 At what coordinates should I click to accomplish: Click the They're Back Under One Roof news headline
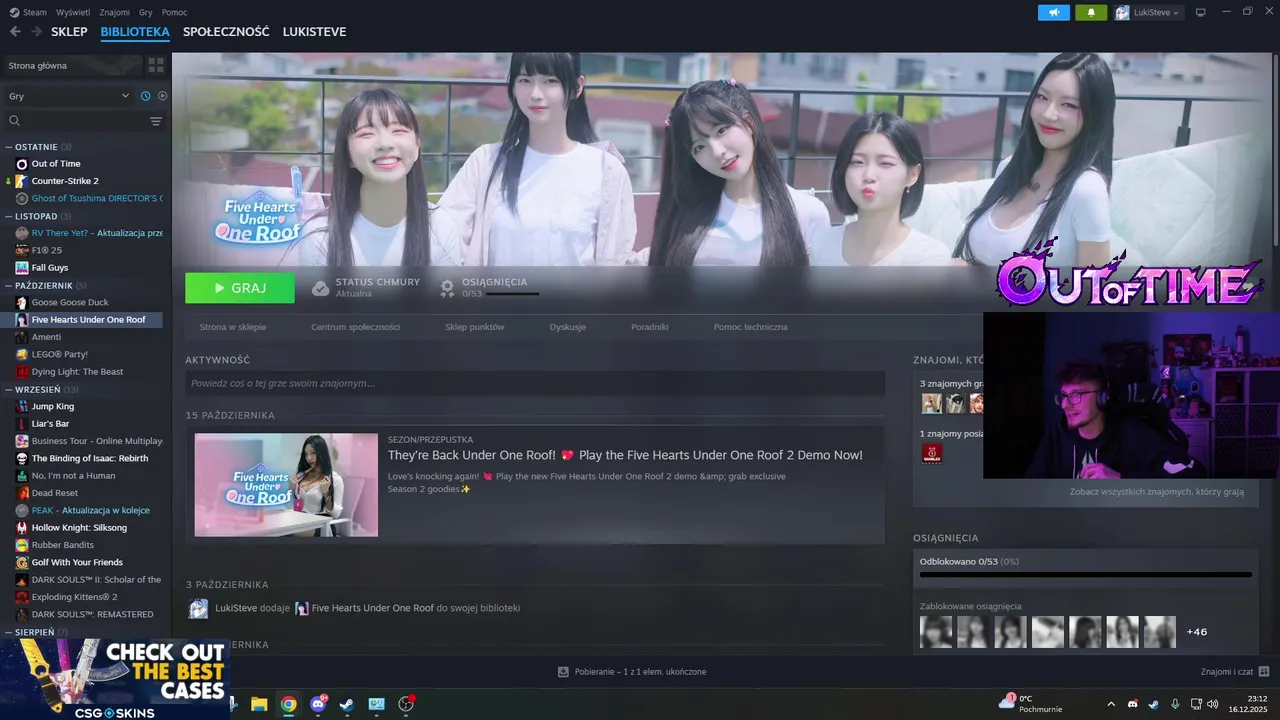[x=625, y=455]
